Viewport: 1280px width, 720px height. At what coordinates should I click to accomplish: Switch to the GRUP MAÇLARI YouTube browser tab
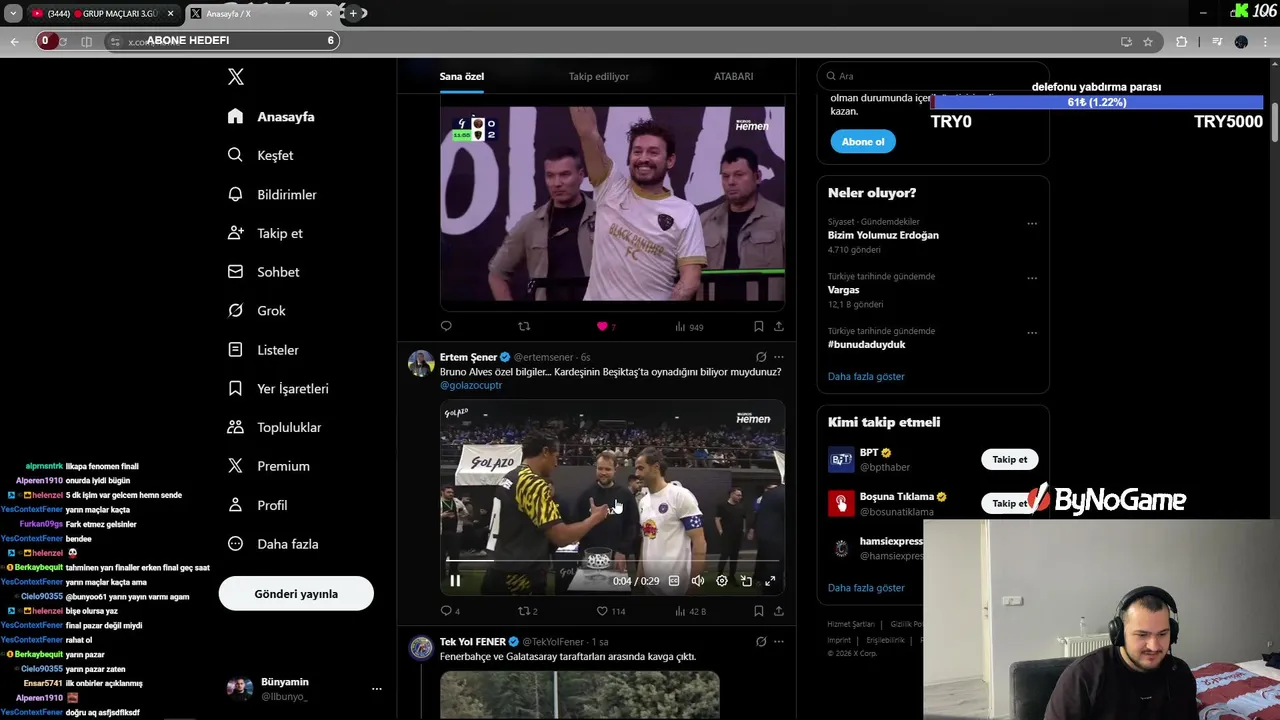coord(102,14)
